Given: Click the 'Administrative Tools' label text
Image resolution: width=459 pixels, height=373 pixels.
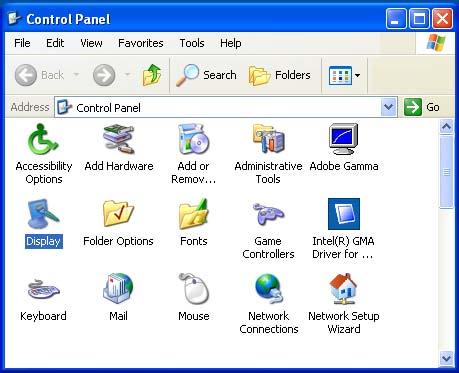Looking at the screenshot, I should 268,172.
